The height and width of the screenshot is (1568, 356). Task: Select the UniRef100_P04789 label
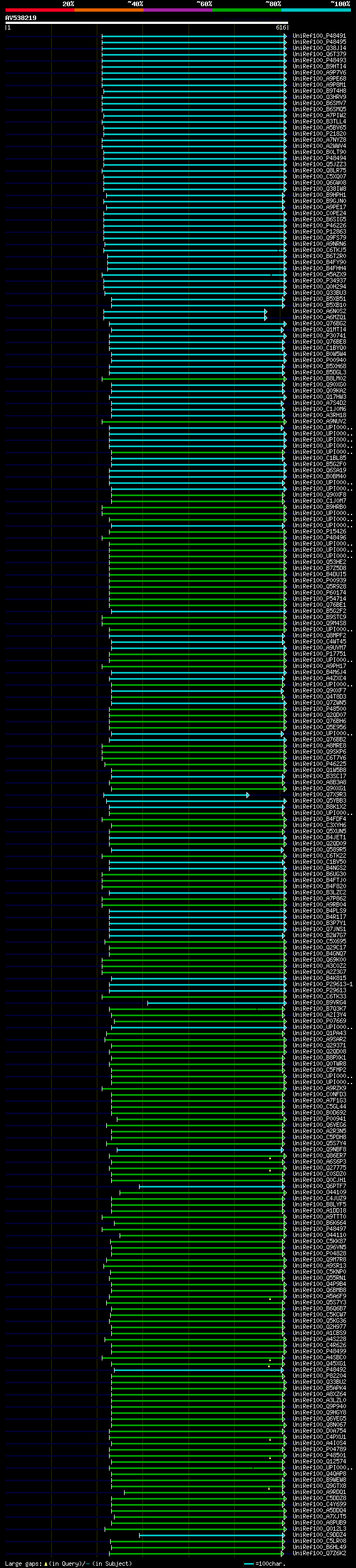click(319, 1450)
